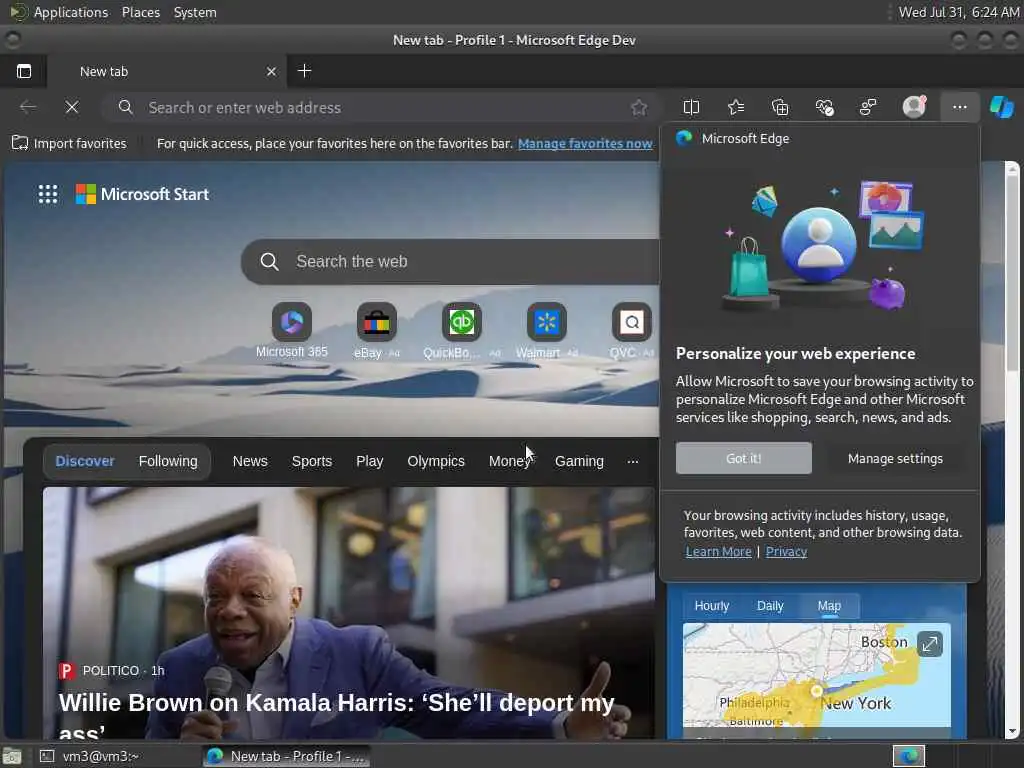Open the Collections icon
Viewport: 1024px width, 768px height.
(x=780, y=107)
